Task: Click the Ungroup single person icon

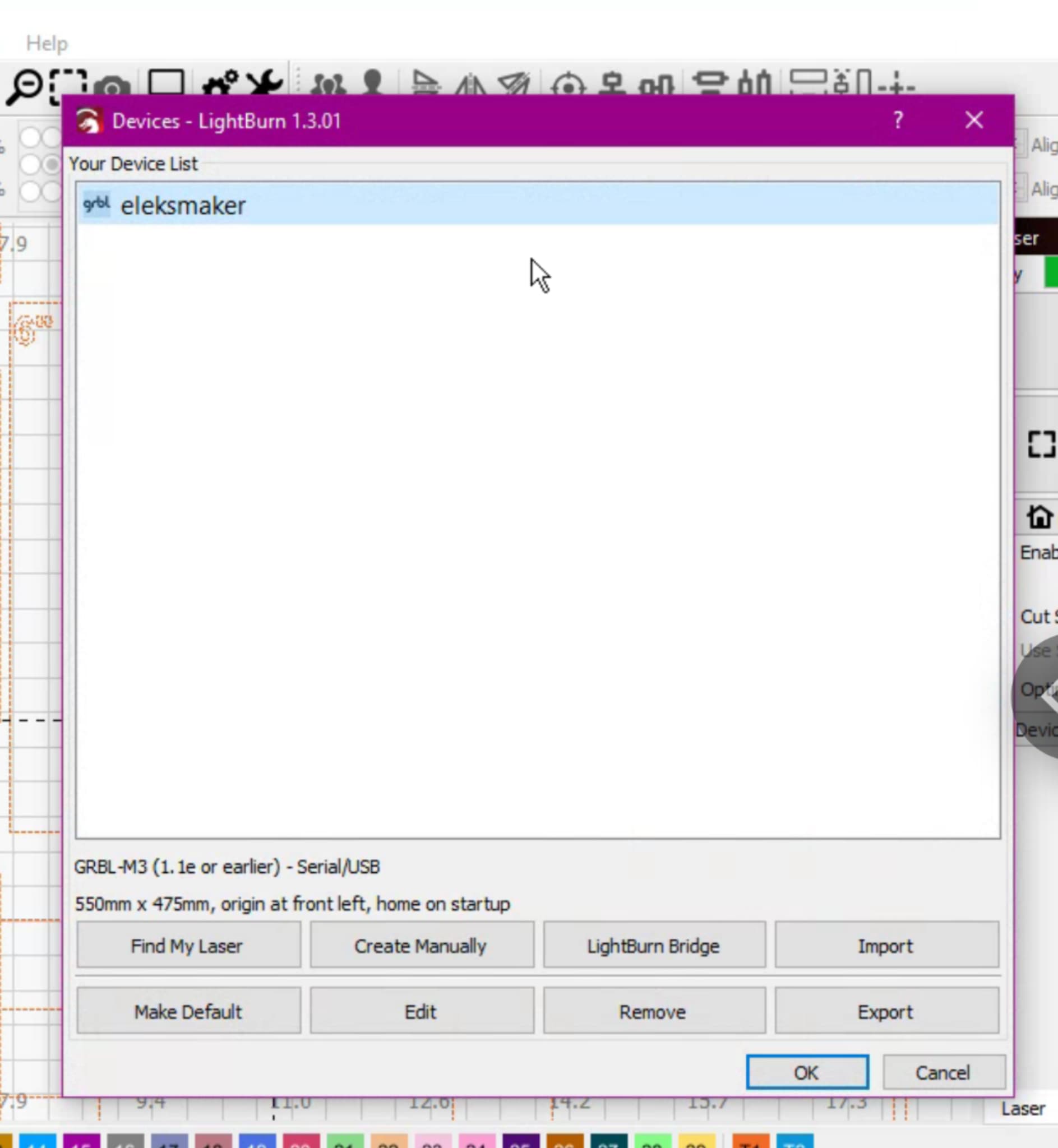Action: [x=373, y=82]
